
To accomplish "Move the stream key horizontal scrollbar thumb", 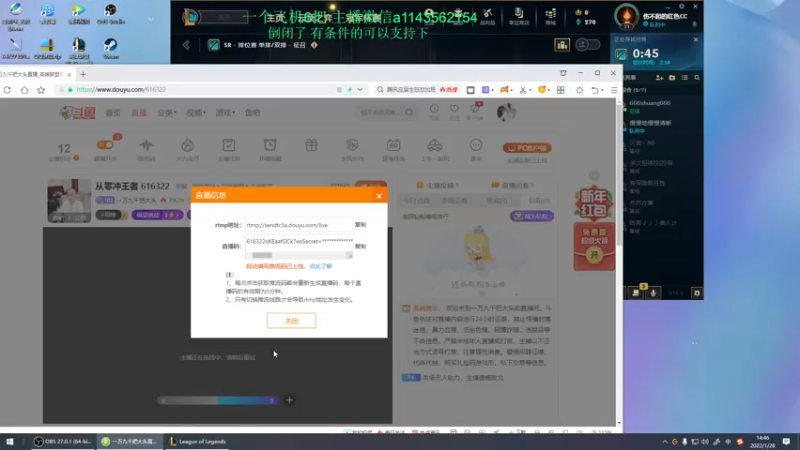I will [262, 255].
